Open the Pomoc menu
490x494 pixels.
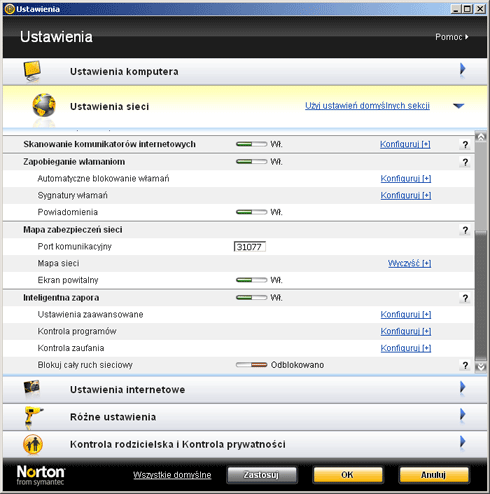pyautogui.click(x=452, y=37)
